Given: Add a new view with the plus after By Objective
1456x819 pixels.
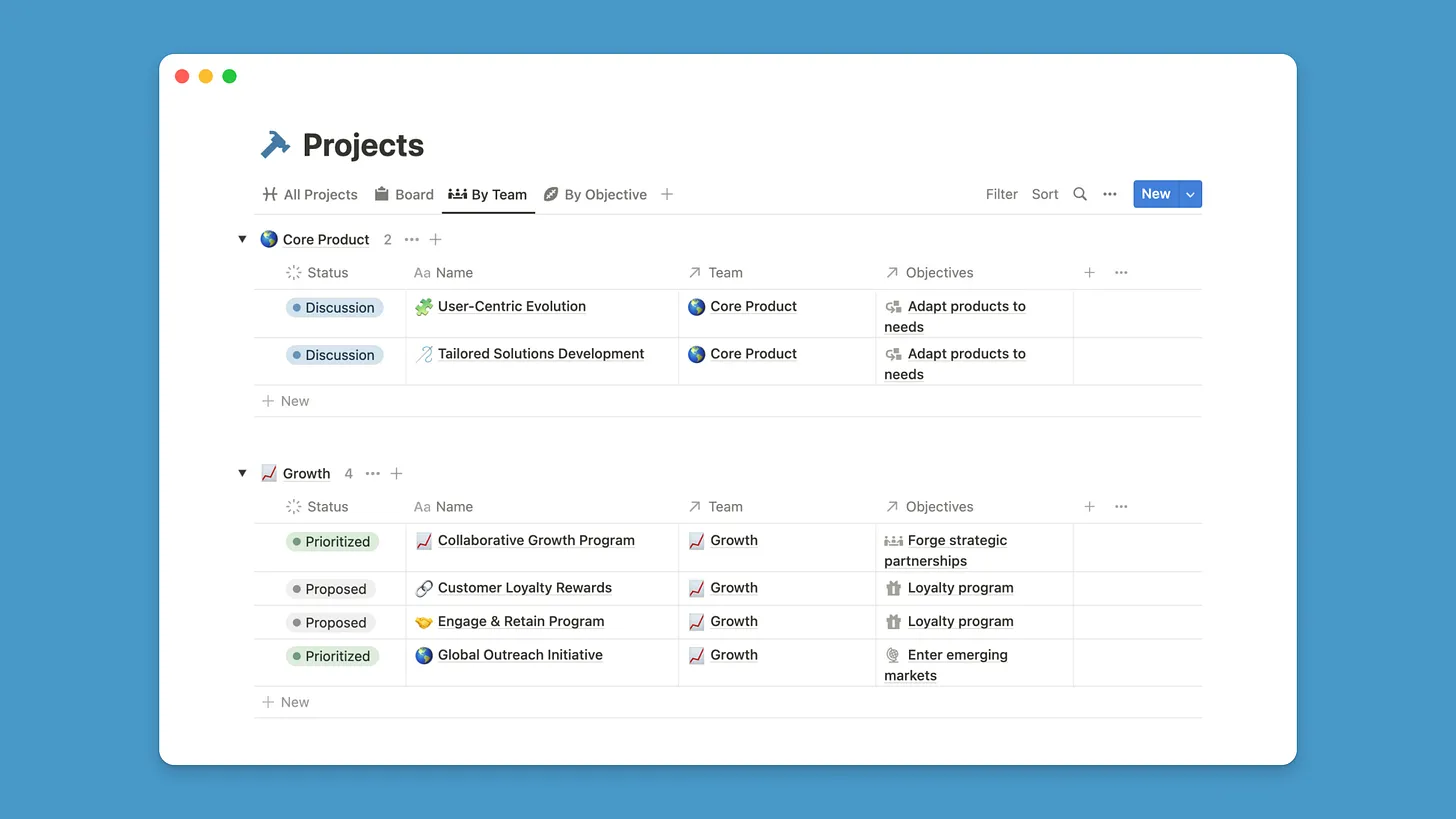Looking at the screenshot, I should click(x=667, y=194).
